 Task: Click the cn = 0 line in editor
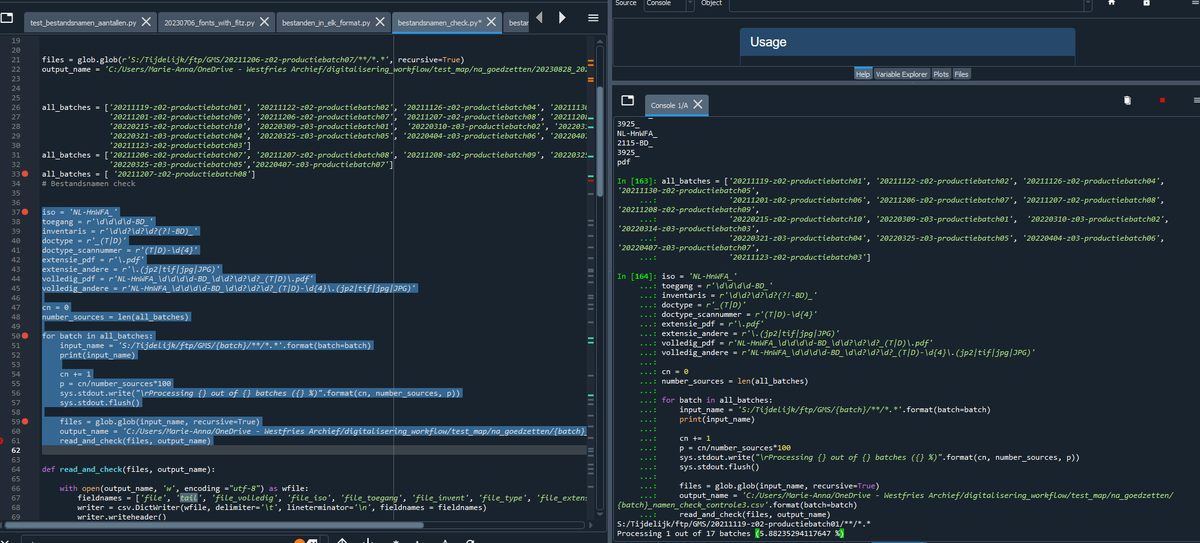coord(55,306)
